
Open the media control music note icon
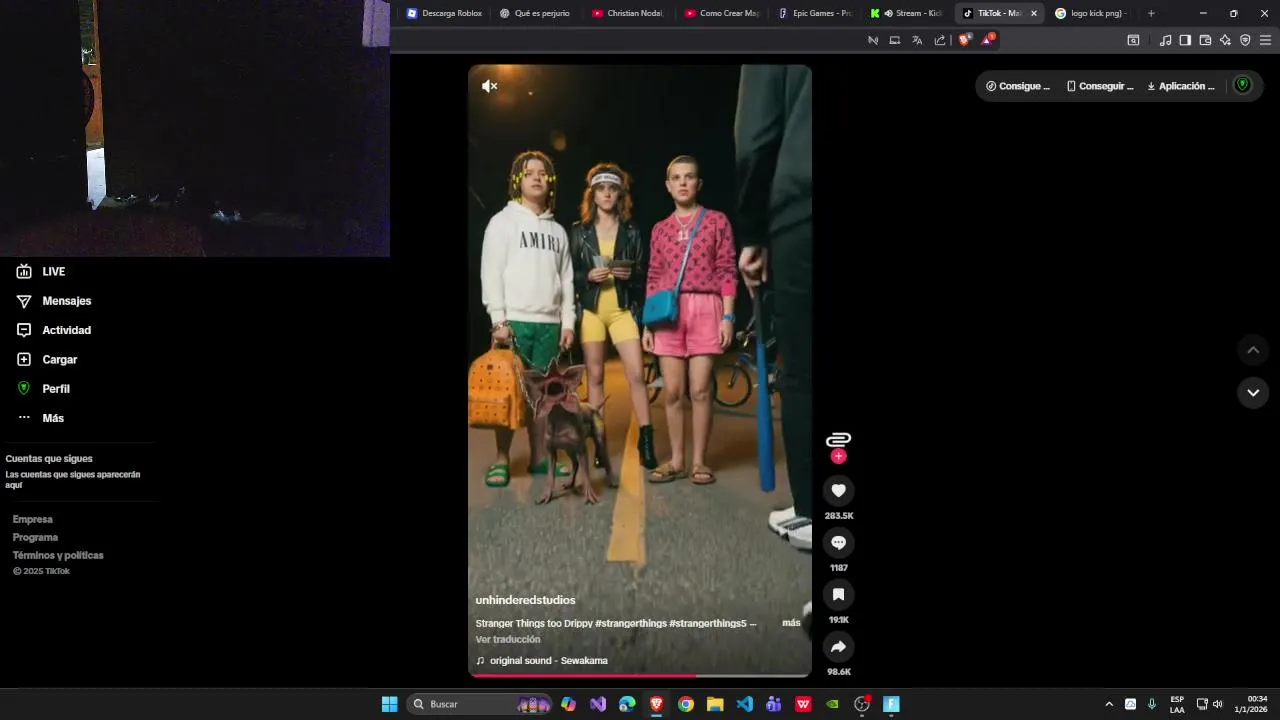1165,40
